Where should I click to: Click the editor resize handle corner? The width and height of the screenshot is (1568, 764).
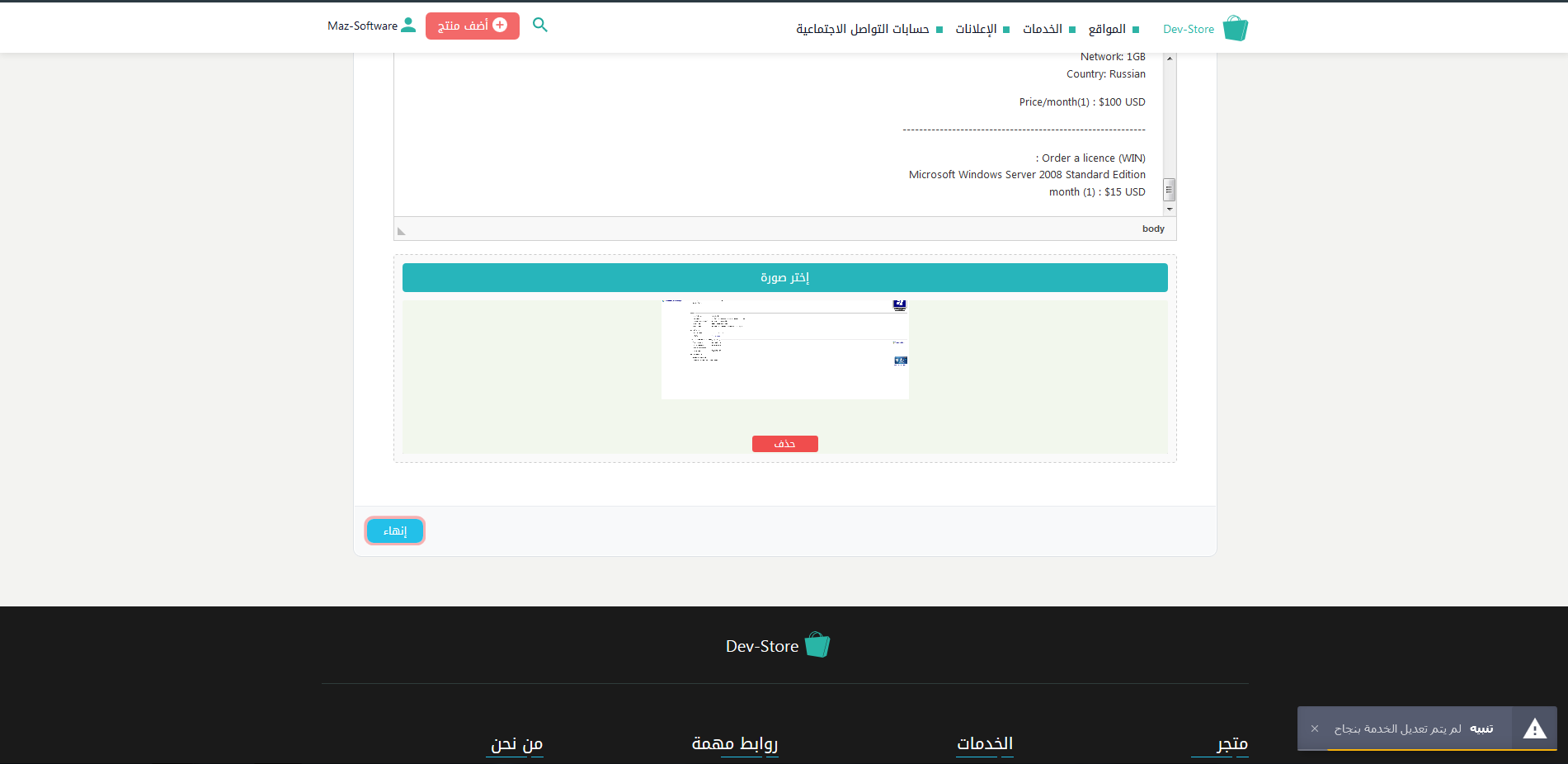402,231
